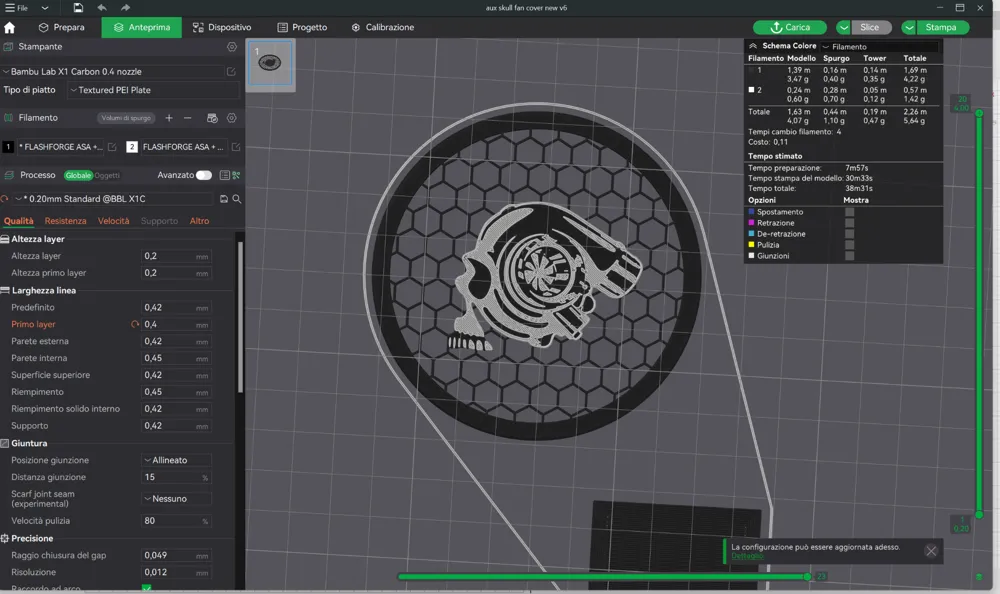
Task: Click the vertical layer slider top handle
Action: 979,113
